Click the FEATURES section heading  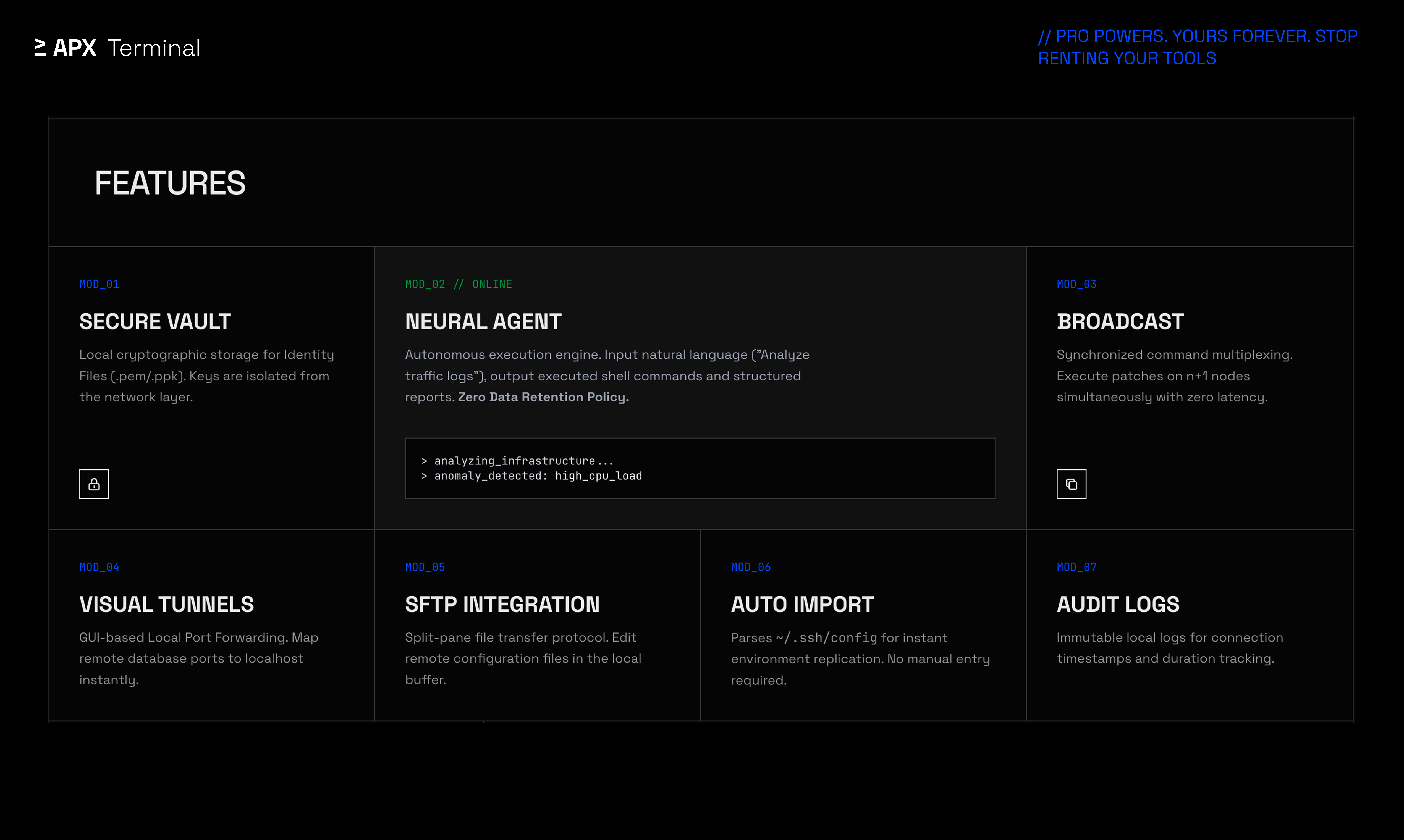point(170,183)
